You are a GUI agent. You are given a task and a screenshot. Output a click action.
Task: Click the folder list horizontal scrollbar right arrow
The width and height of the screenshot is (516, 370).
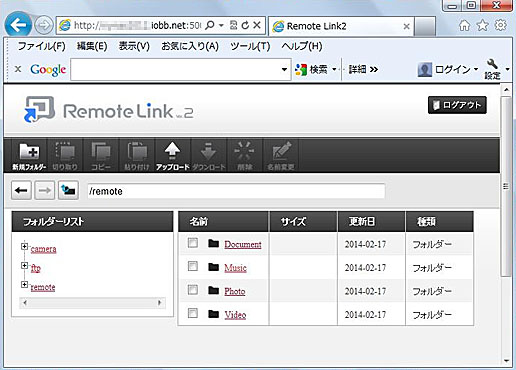[160, 303]
